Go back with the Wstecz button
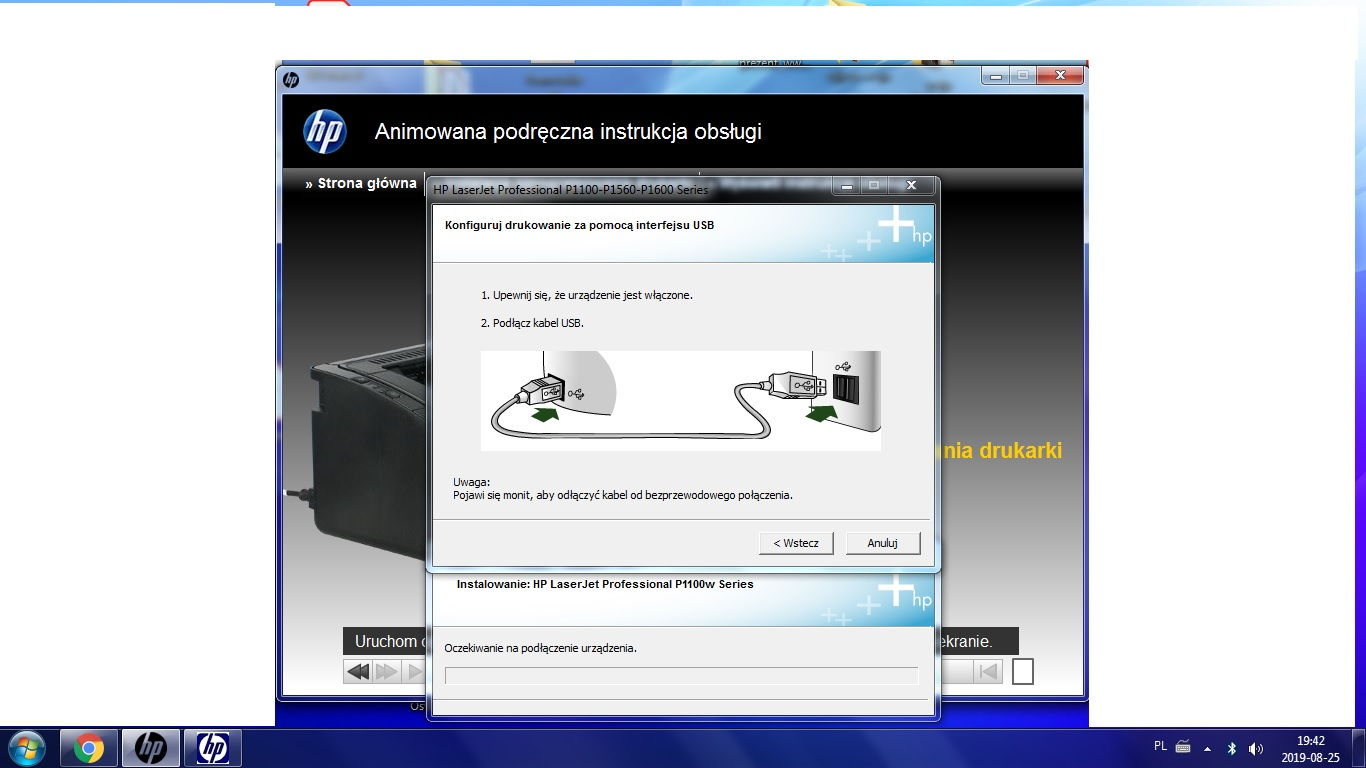1366x768 pixels. [x=796, y=543]
